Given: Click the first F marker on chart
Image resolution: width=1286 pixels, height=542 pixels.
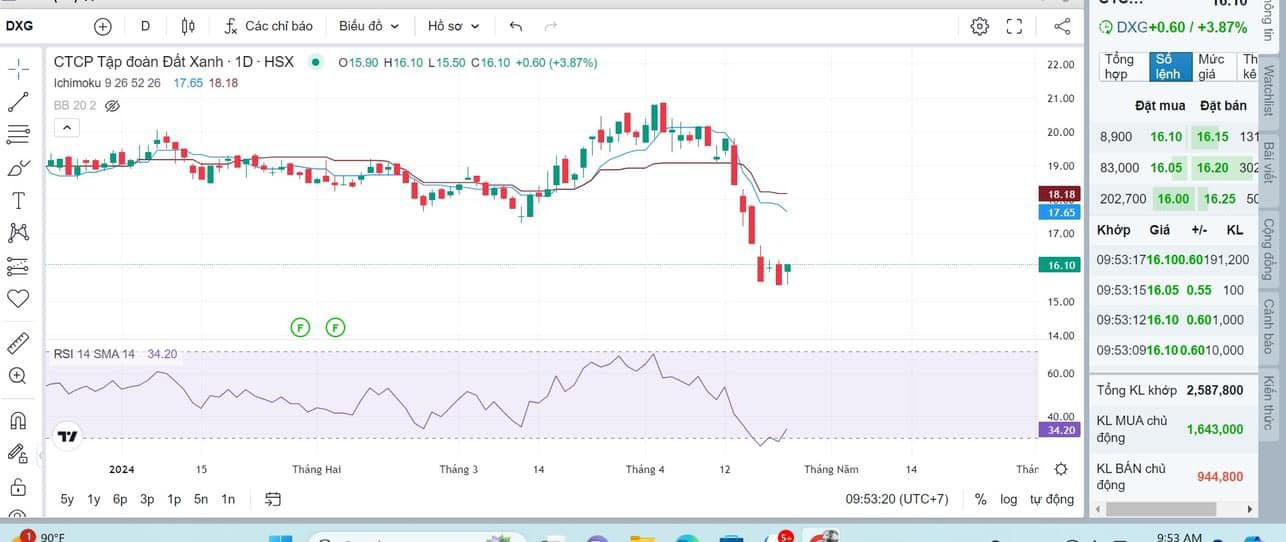Looking at the screenshot, I should point(300,327).
